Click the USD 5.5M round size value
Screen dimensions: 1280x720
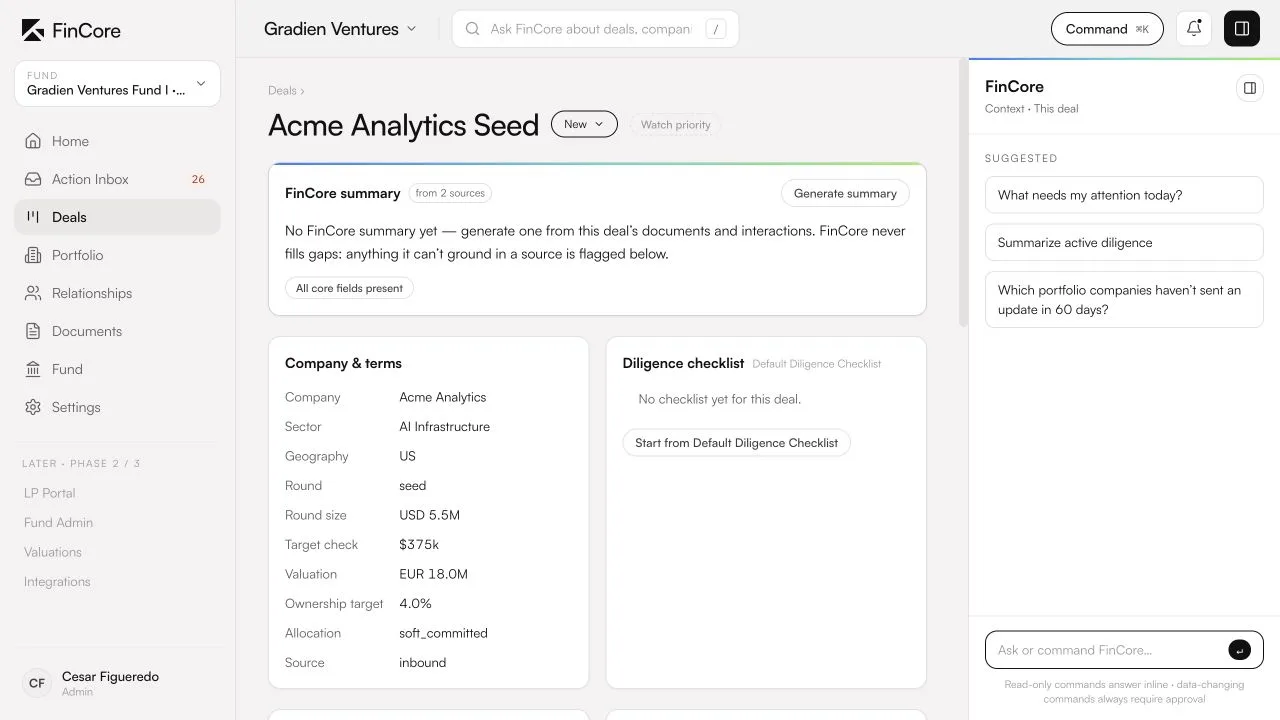430,515
